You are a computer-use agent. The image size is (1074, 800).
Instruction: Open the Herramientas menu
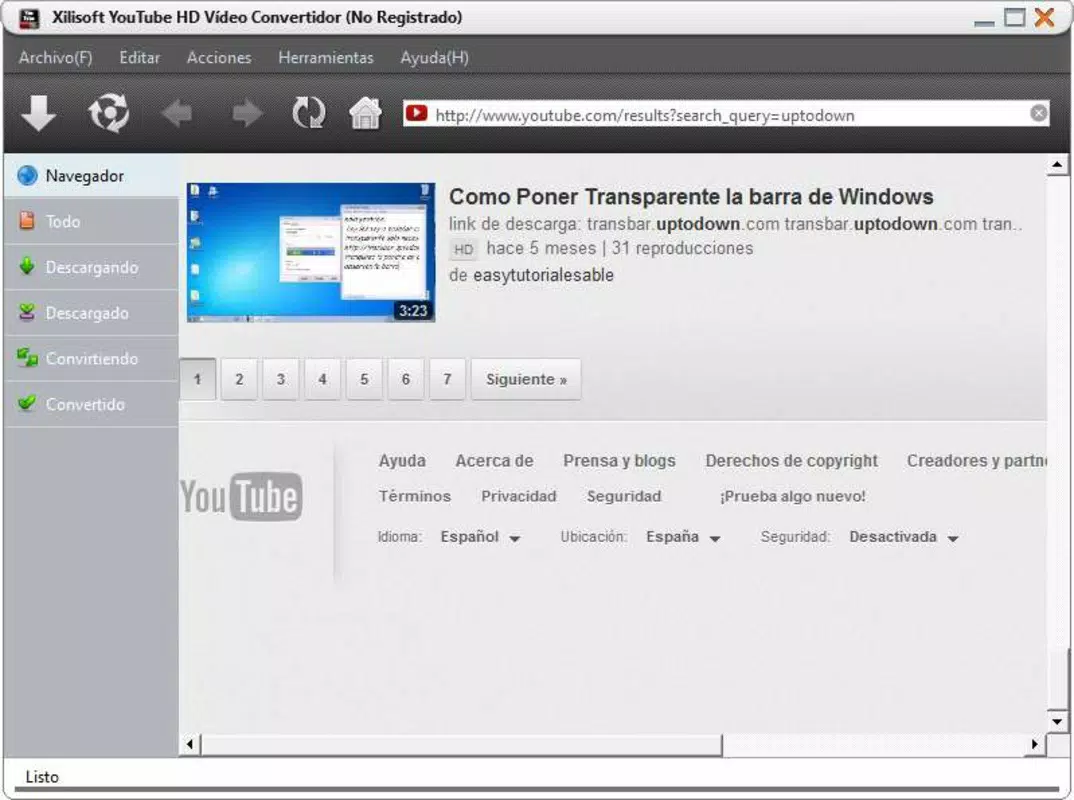(x=326, y=58)
